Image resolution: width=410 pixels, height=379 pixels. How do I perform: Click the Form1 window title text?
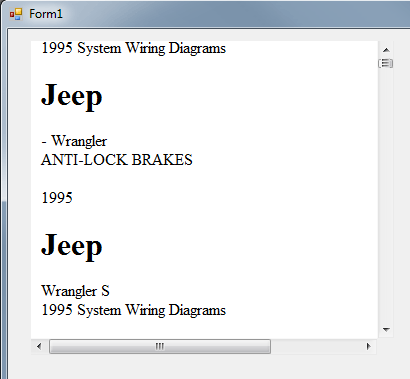coord(46,14)
